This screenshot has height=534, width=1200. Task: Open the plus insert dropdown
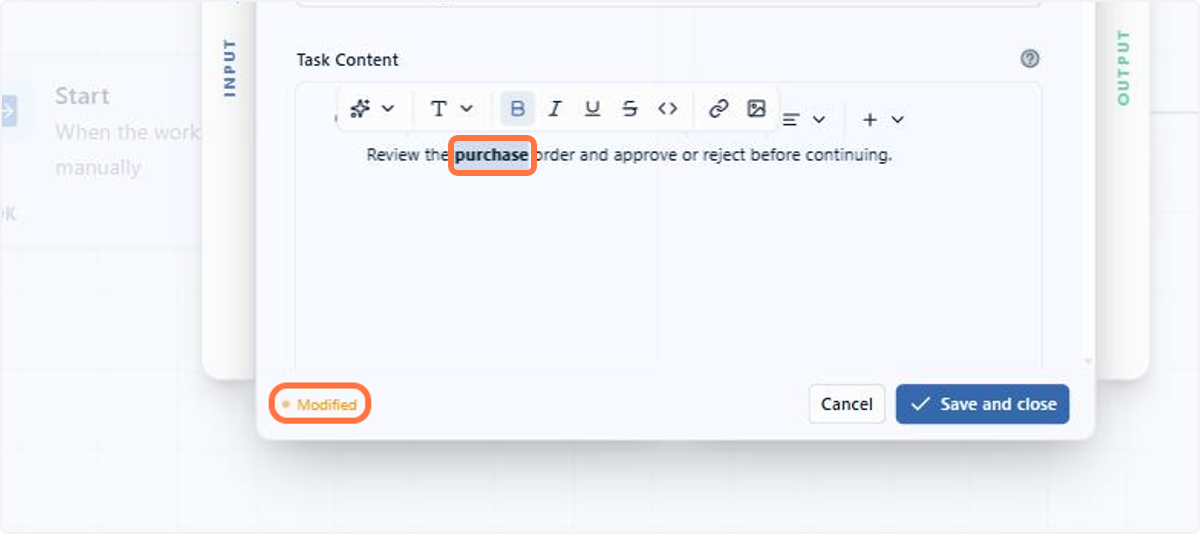tap(883, 119)
